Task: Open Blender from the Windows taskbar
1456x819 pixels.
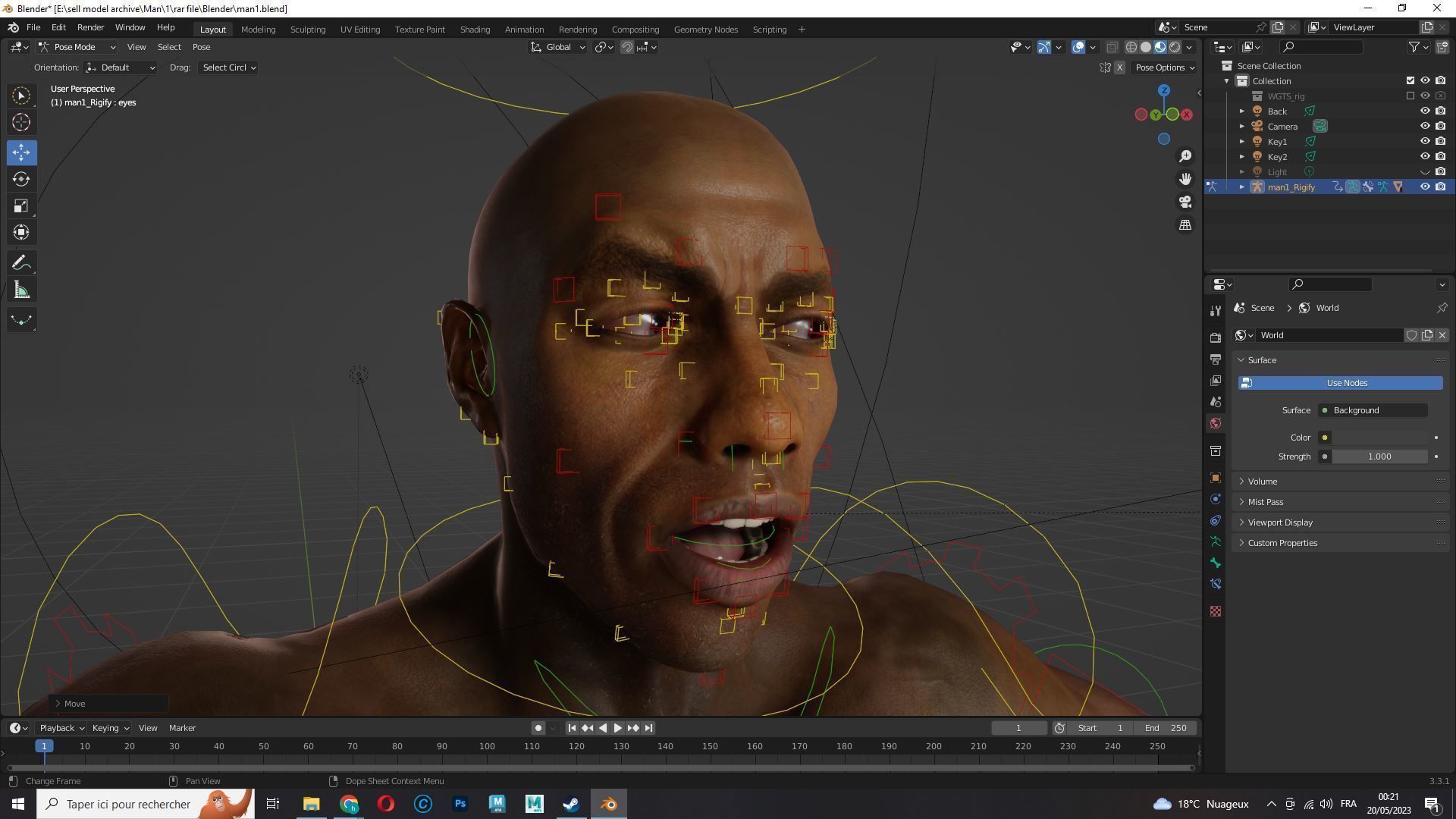Action: coord(609,804)
